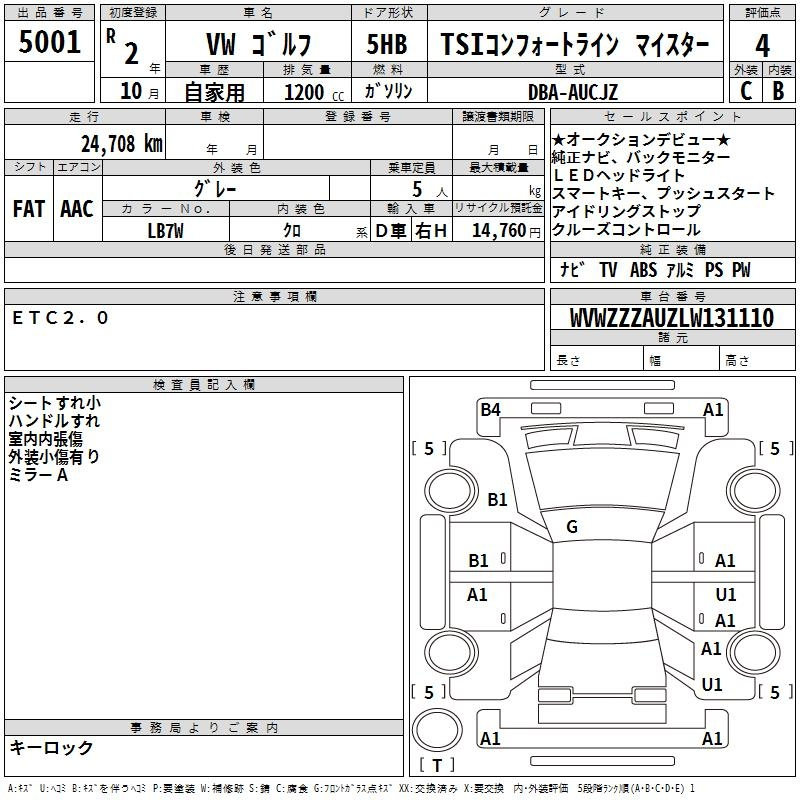Screen dimensions: 800x800
Task: Click the steering side 右H
Action: coord(431,231)
